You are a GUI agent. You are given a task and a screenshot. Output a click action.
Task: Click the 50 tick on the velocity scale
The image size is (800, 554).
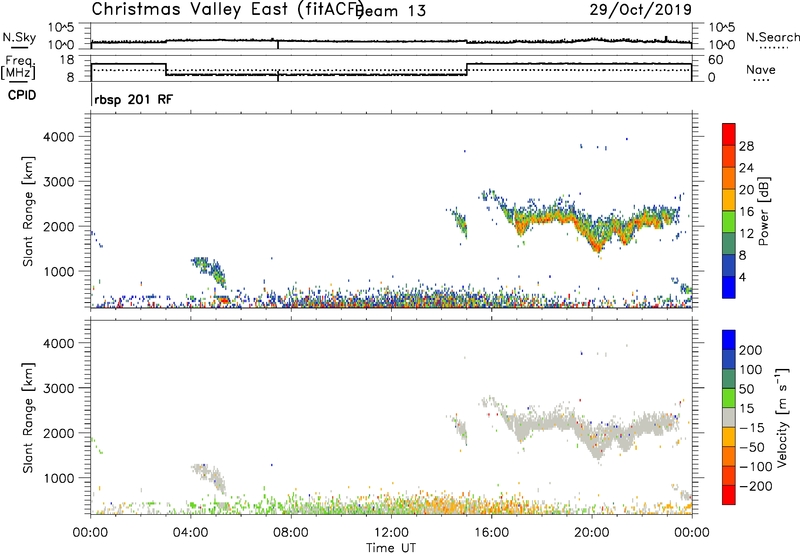tap(747, 389)
